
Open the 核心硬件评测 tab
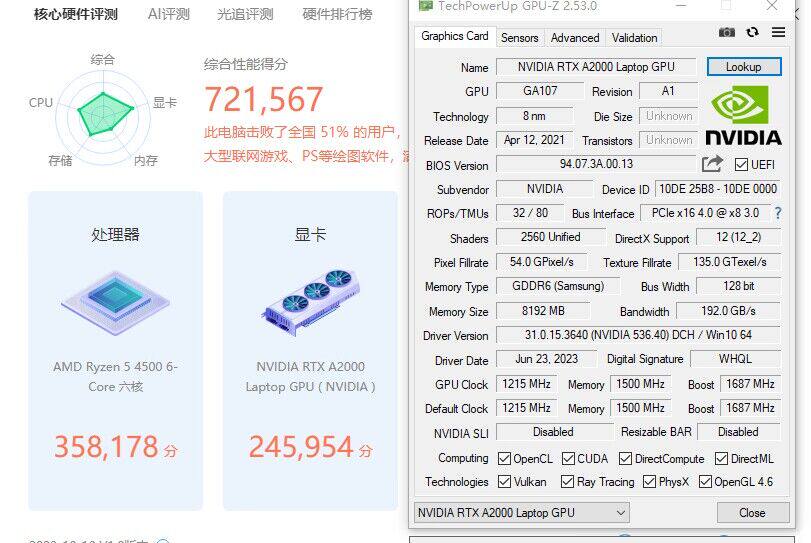pos(76,14)
